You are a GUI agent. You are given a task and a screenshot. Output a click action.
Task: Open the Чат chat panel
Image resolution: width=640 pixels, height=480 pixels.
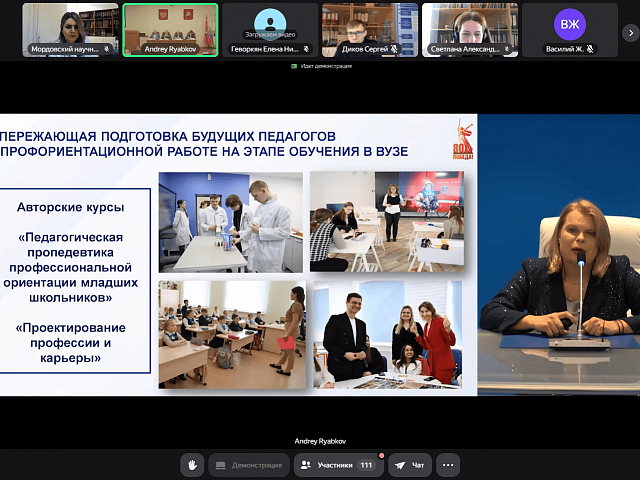[x=410, y=465]
